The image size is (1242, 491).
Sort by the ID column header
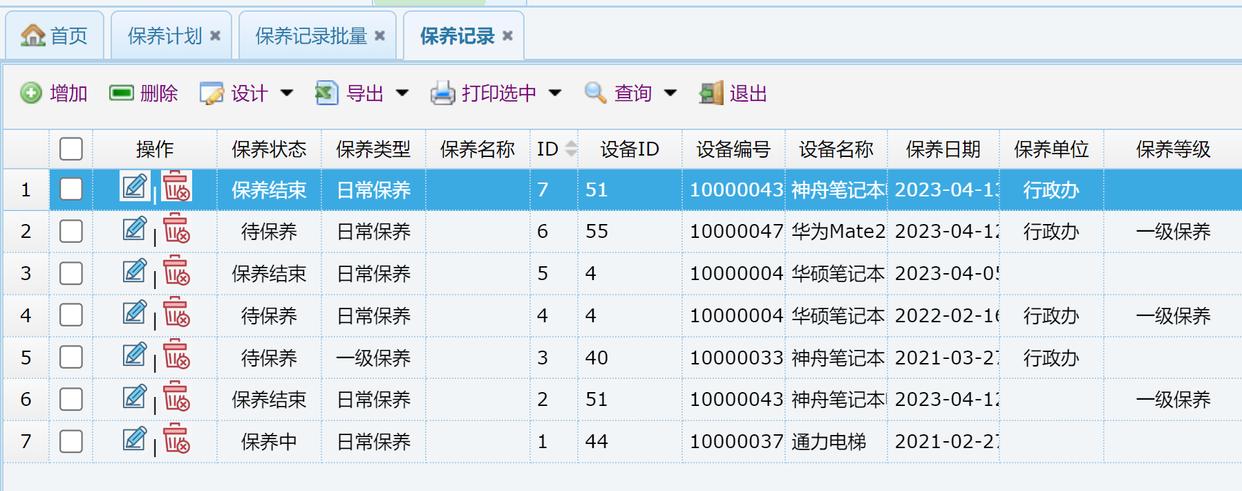pos(548,149)
